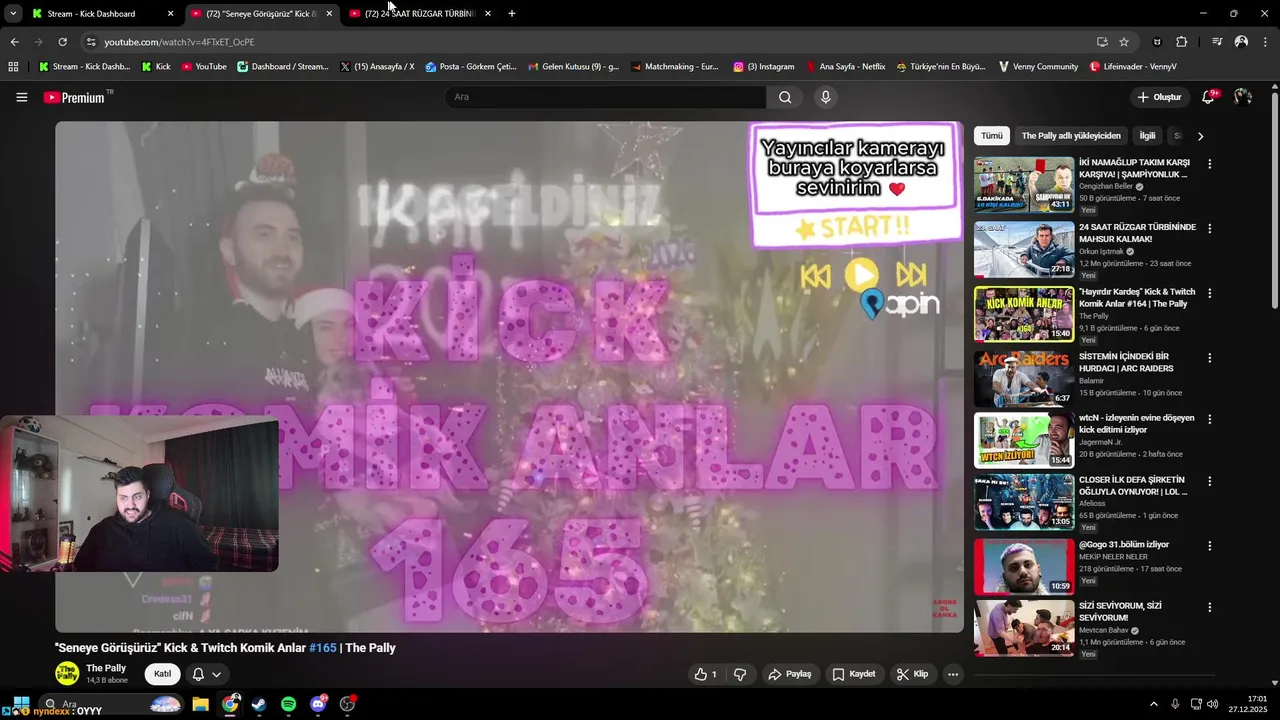This screenshot has width=1280, height=720.
Task: Select the İlgili filter chip
Action: tap(1147, 136)
